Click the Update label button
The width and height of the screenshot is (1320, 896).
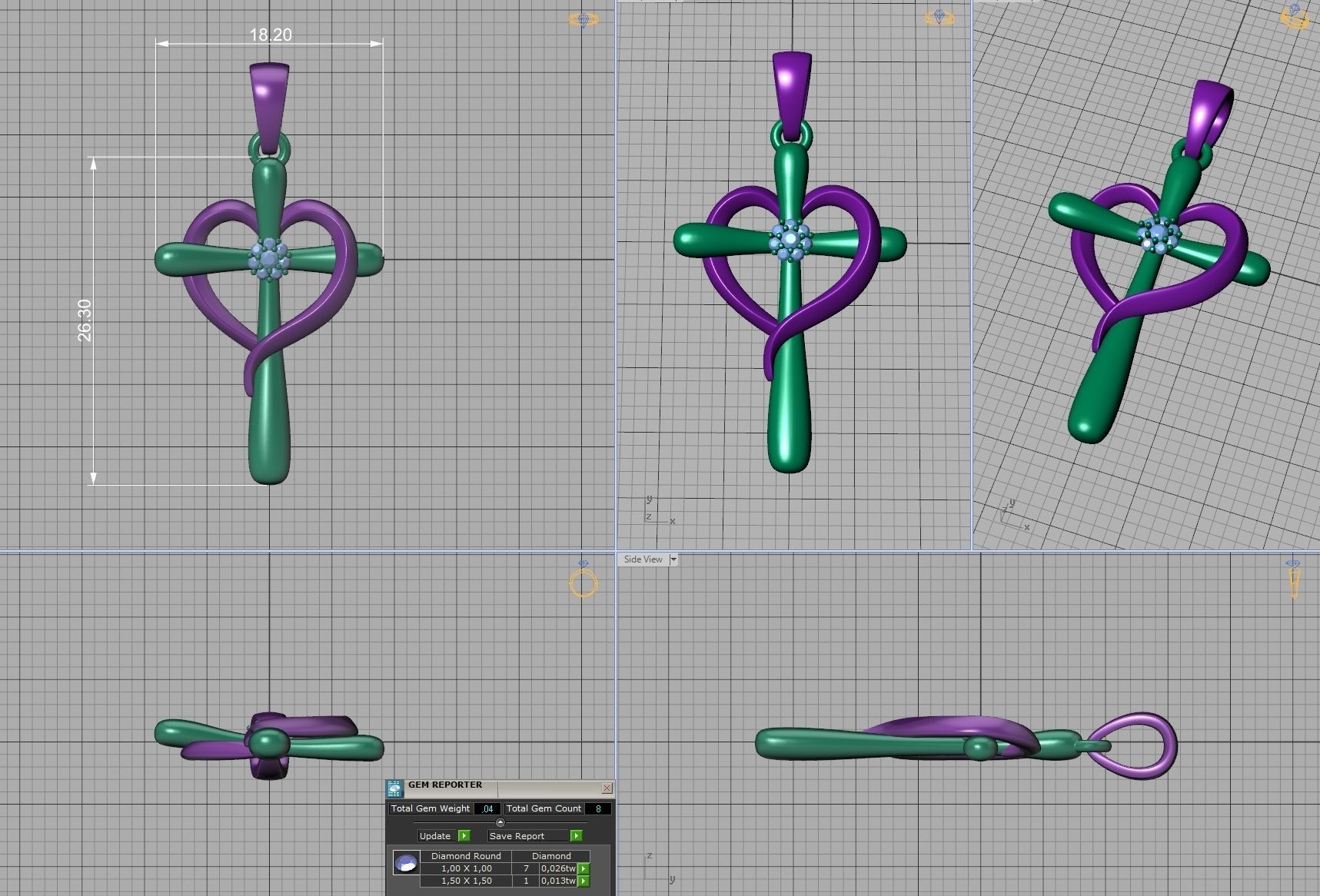point(437,836)
